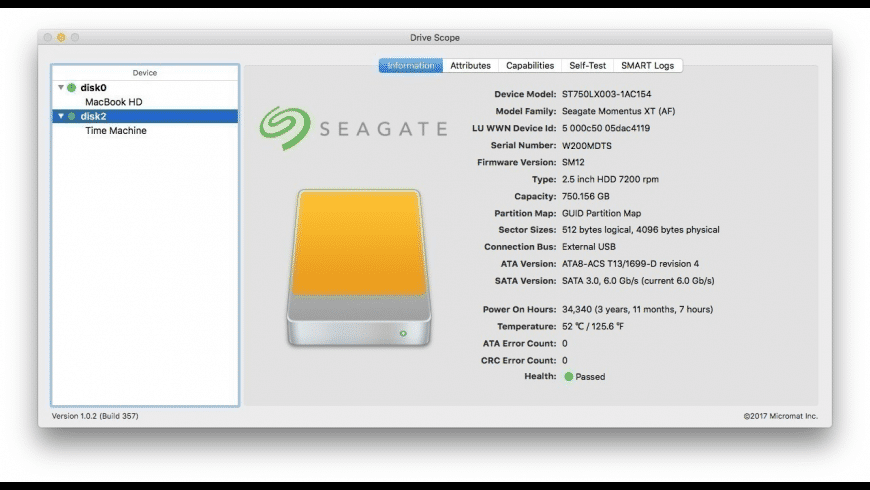Click the Version 1.0.2 (Build 357) text

[95, 416]
